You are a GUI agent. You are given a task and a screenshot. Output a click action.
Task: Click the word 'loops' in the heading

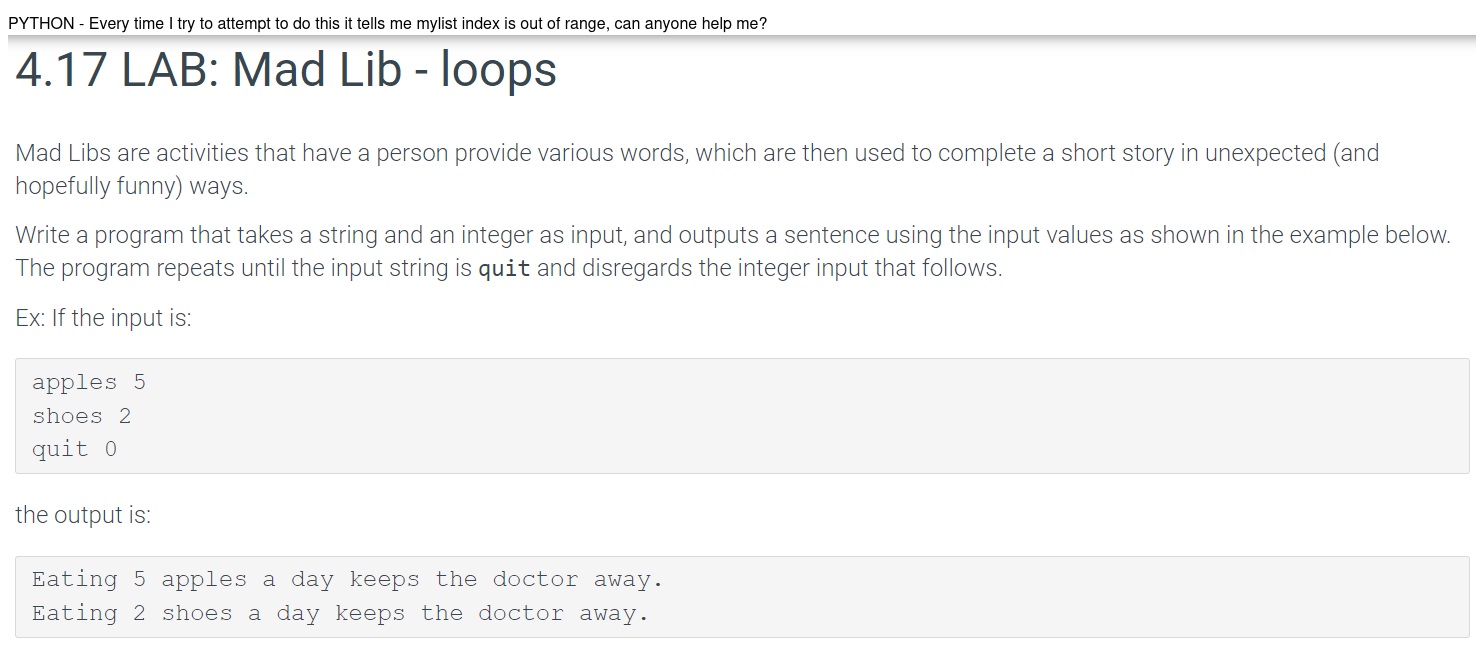click(x=499, y=71)
